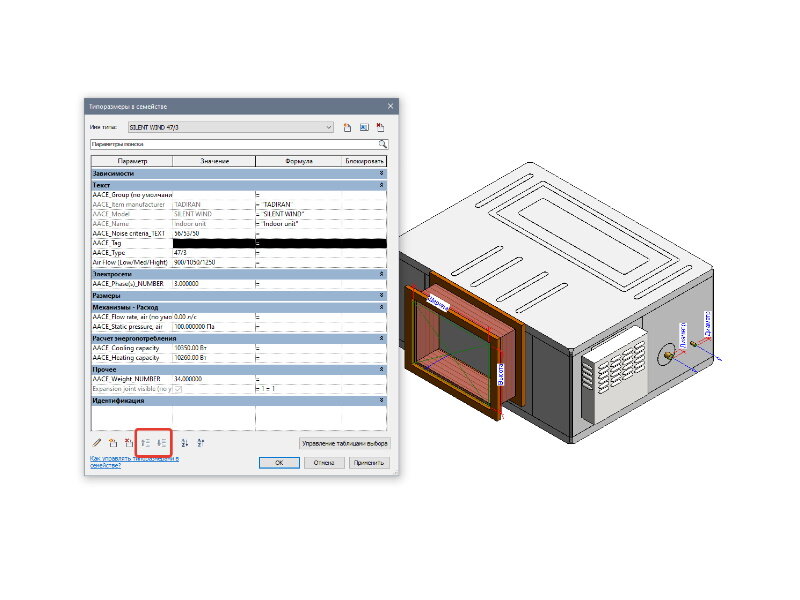Viewport: 800px width, 600px height.
Task: Click the flow rate value 0.00 л/с
Action: [x=214, y=317]
